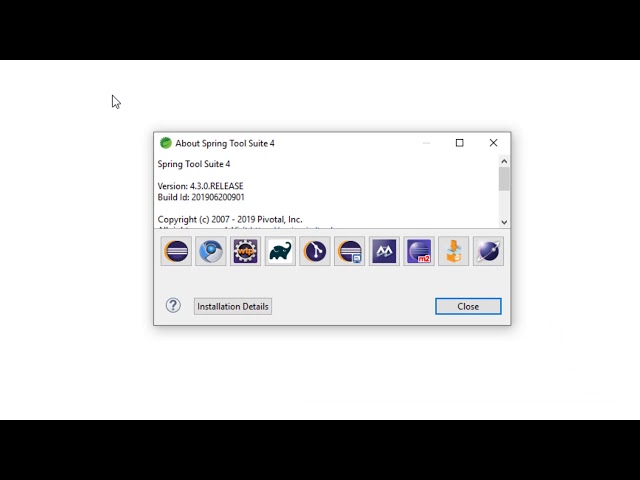Maximize the About Spring Tool Suite 4 dialog

pyautogui.click(x=460, y=143)
